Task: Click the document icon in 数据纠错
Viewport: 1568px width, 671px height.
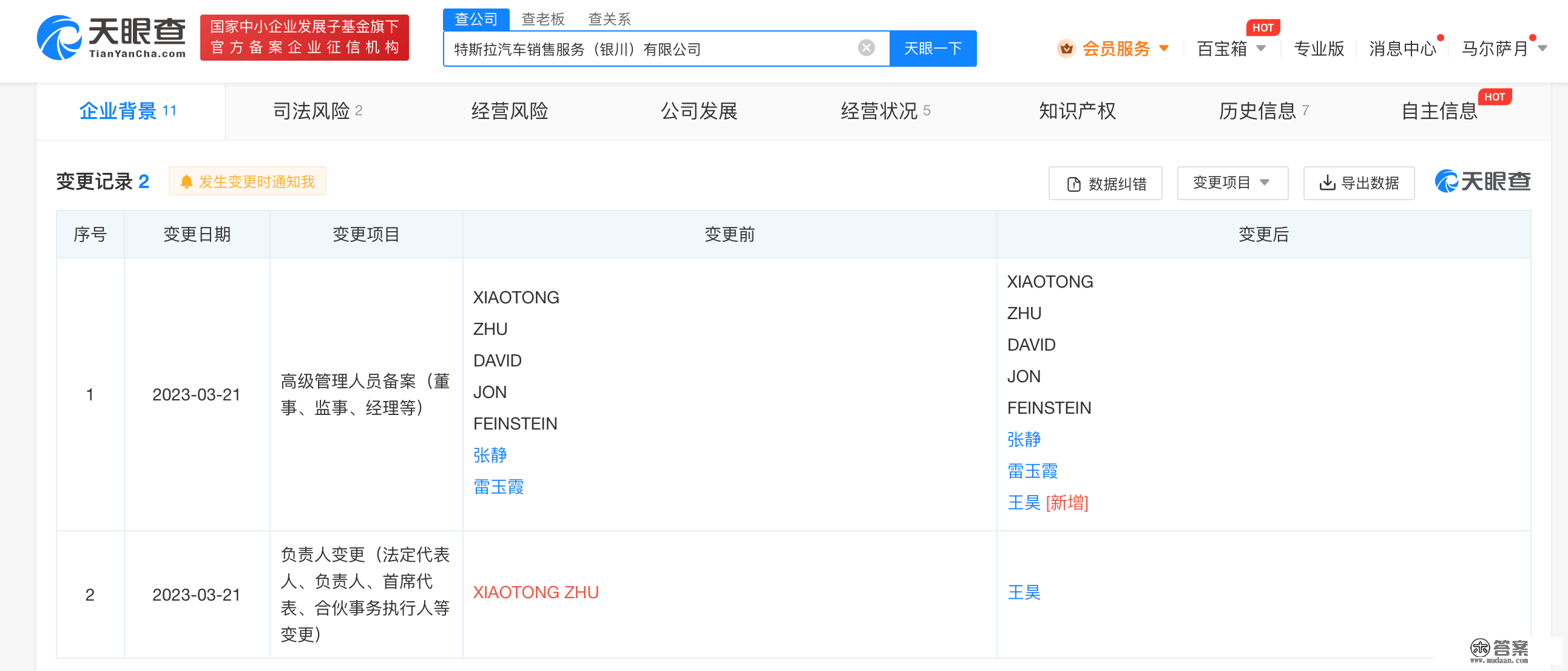Action: click(1073, 184)
